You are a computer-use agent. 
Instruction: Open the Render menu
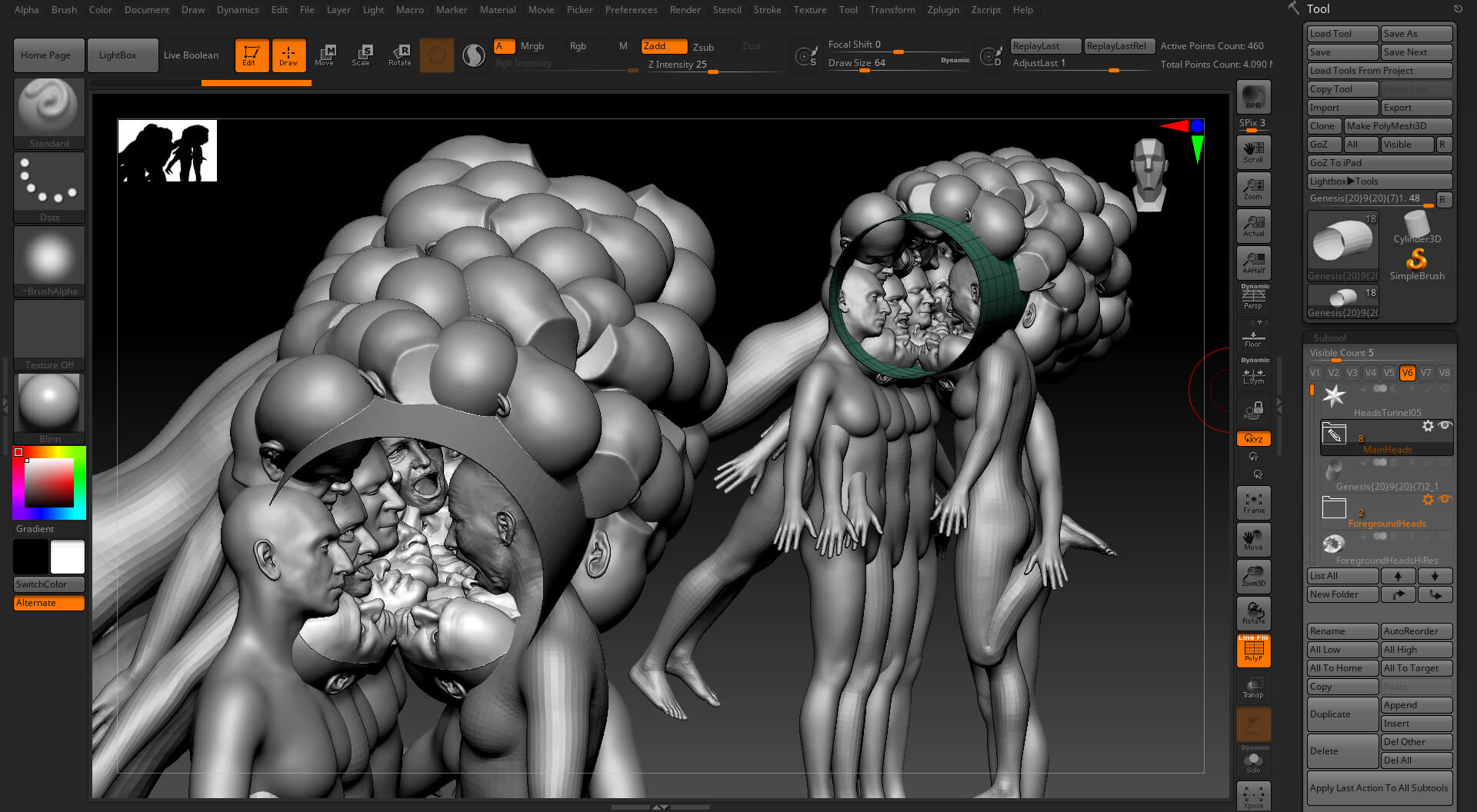click(685, 10)
